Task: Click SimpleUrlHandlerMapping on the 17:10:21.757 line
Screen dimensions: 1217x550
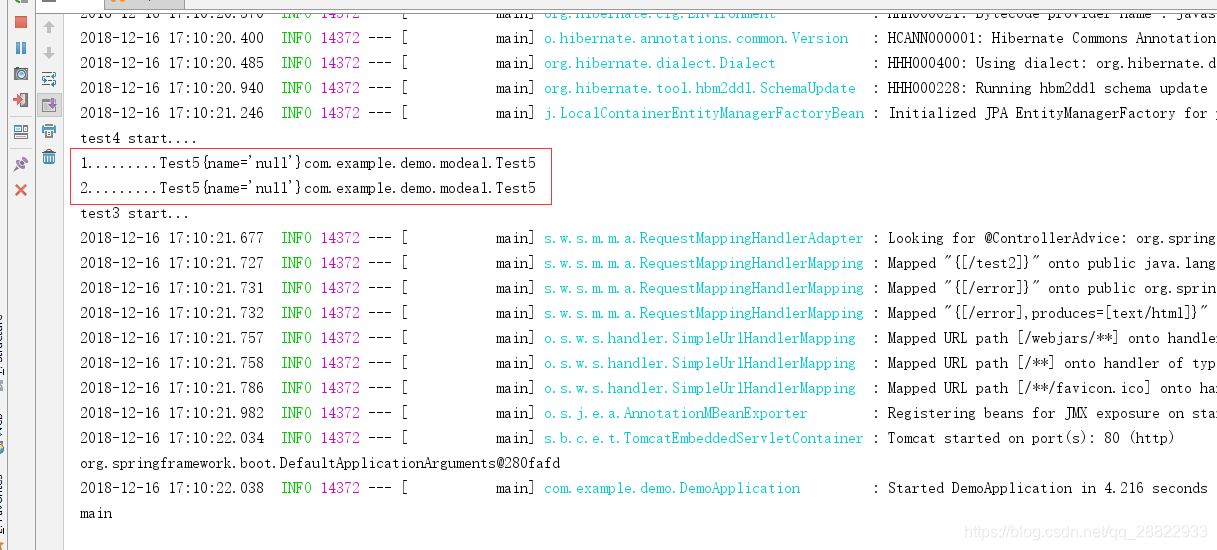Action: click(x=700, y=338)
